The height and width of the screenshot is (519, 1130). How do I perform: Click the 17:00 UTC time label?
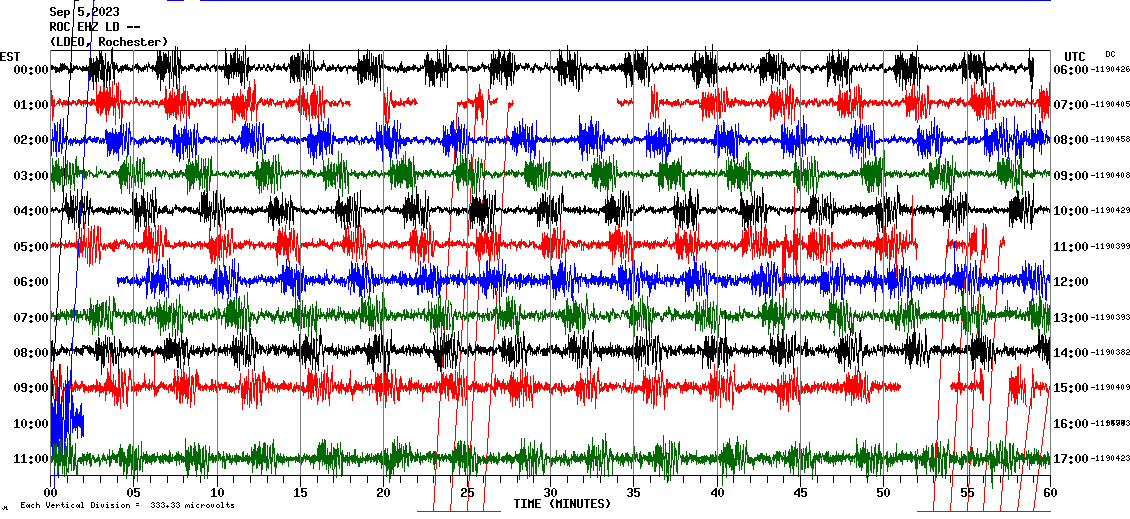click(x=1071, y=458)
